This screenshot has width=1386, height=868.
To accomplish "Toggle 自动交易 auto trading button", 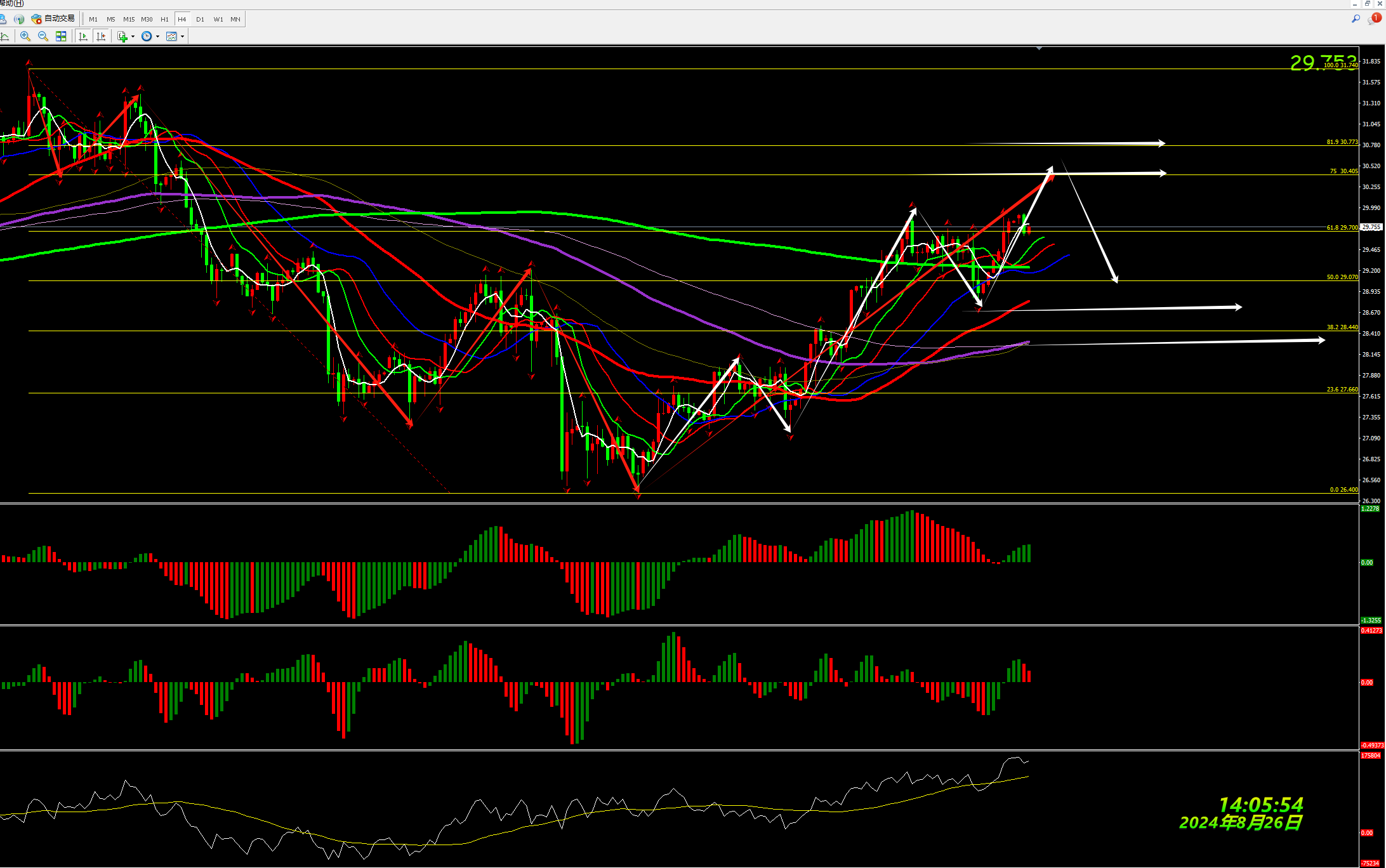I will 53,19.
